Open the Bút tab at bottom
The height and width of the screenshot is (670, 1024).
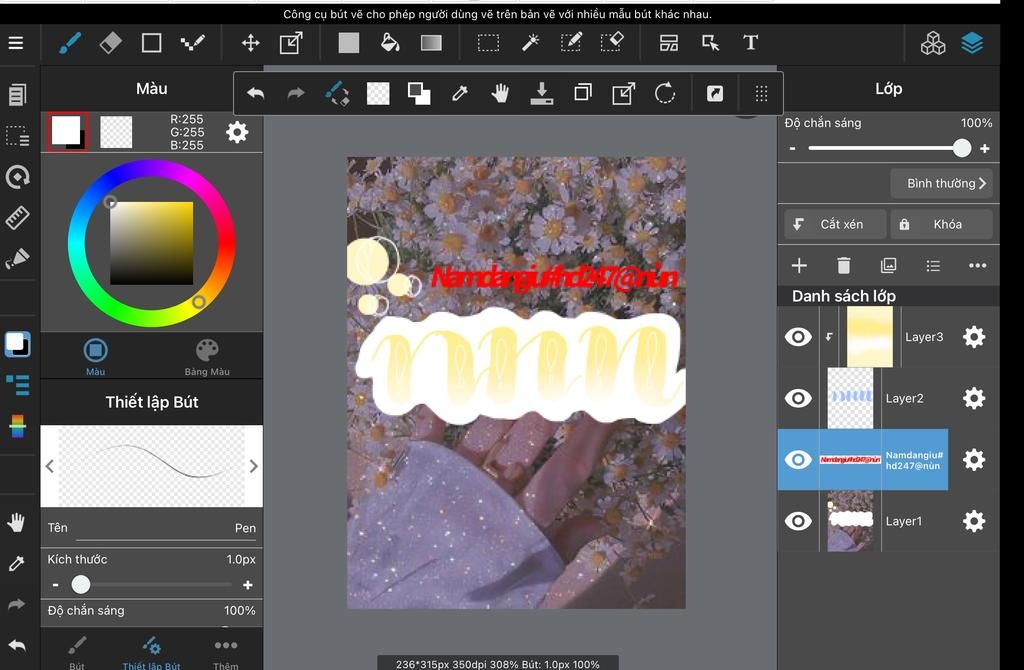coord(77,652)
